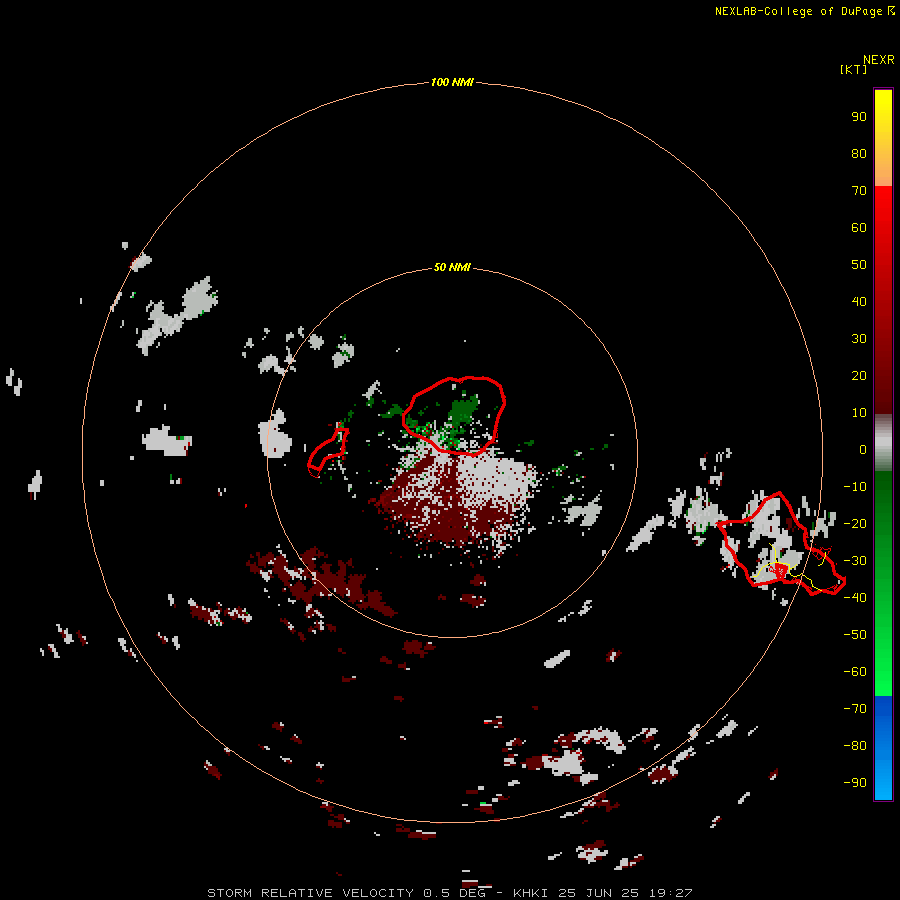This screenshot has height=900, width=900.
Task: Click the 50 value on the velocity scale
Action: click(859, 265)
